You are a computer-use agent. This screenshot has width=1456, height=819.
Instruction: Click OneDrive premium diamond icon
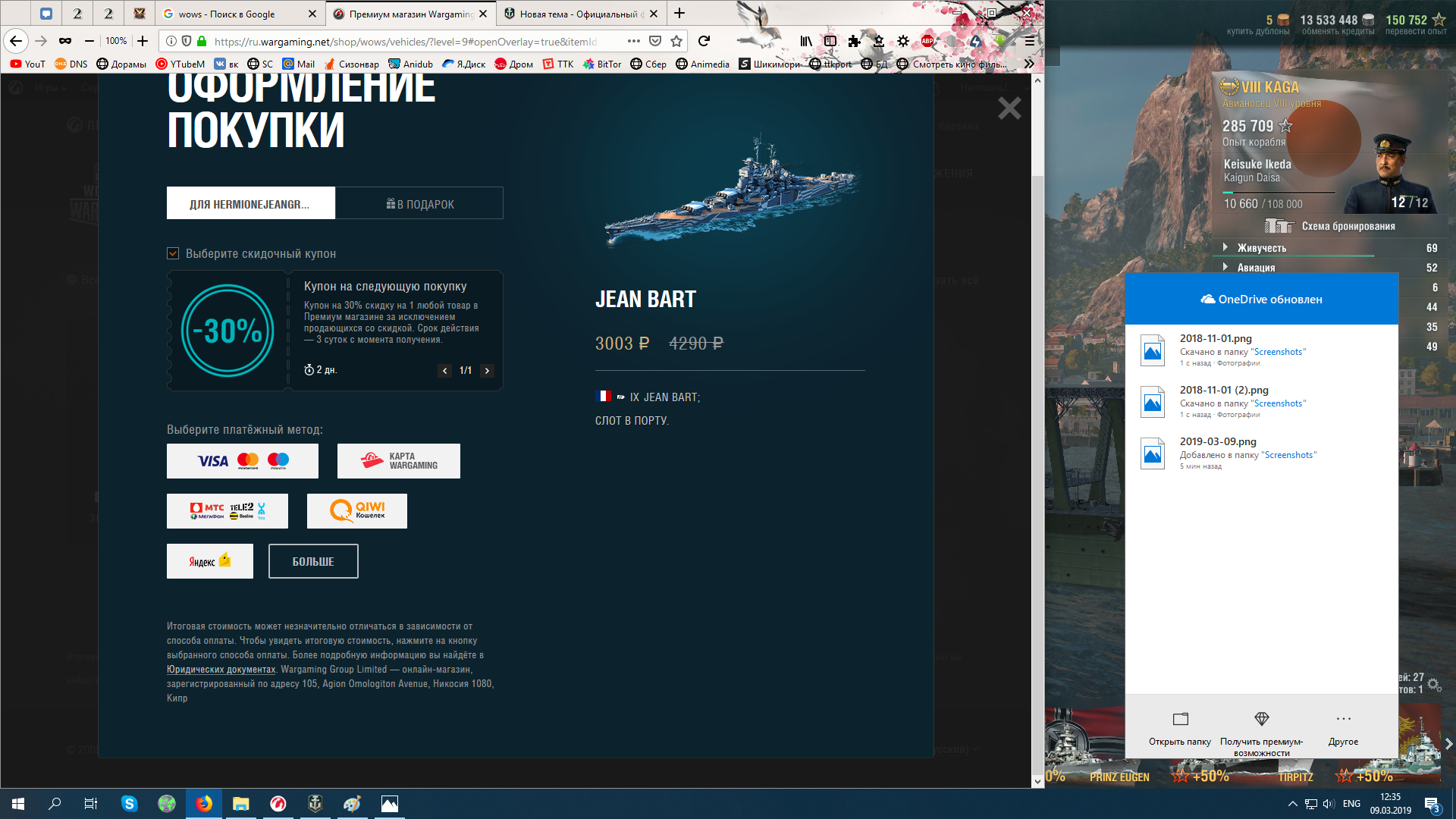[x=1262, y=719]
